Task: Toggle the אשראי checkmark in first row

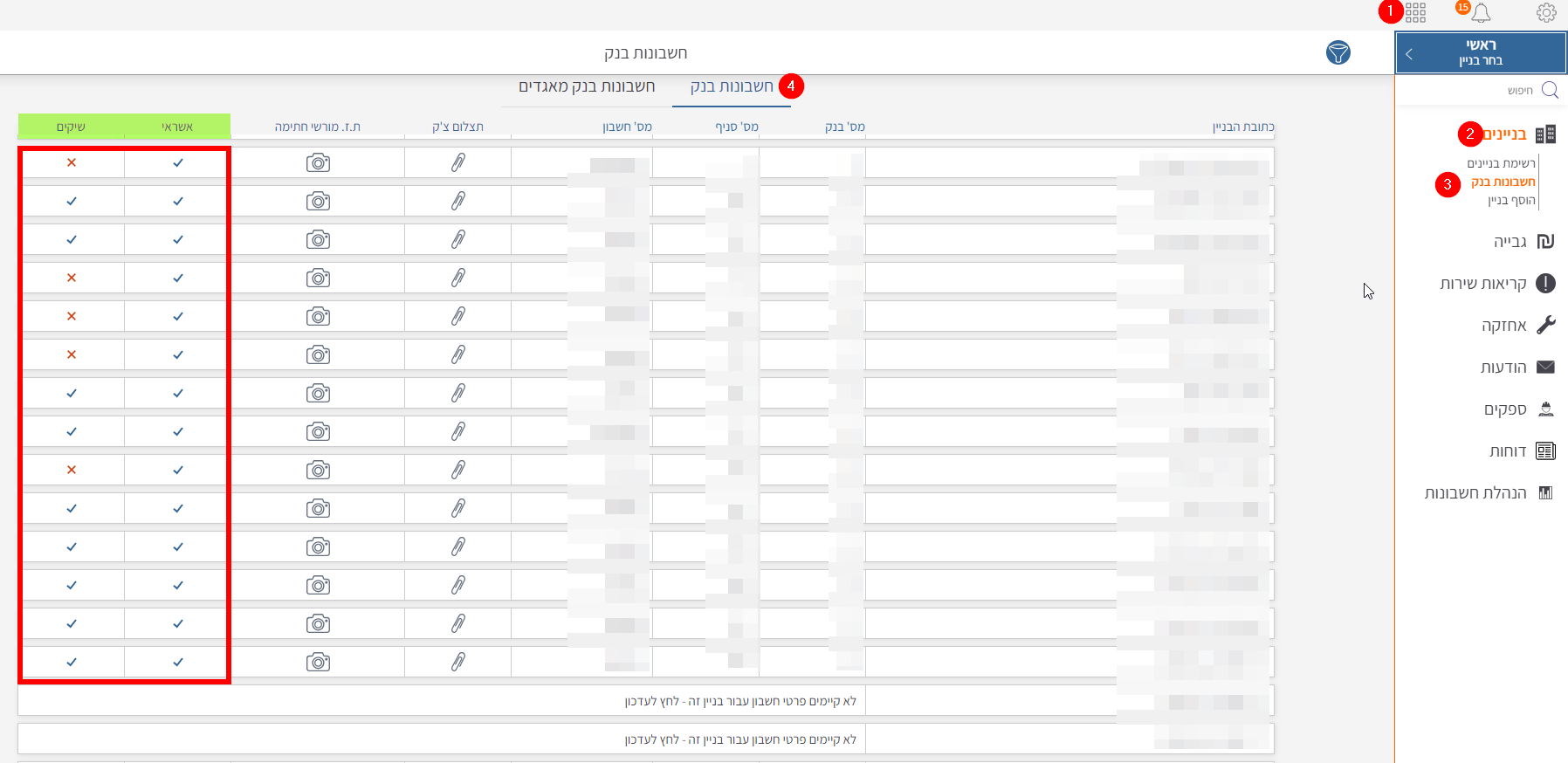Action: tap(178, 162)
